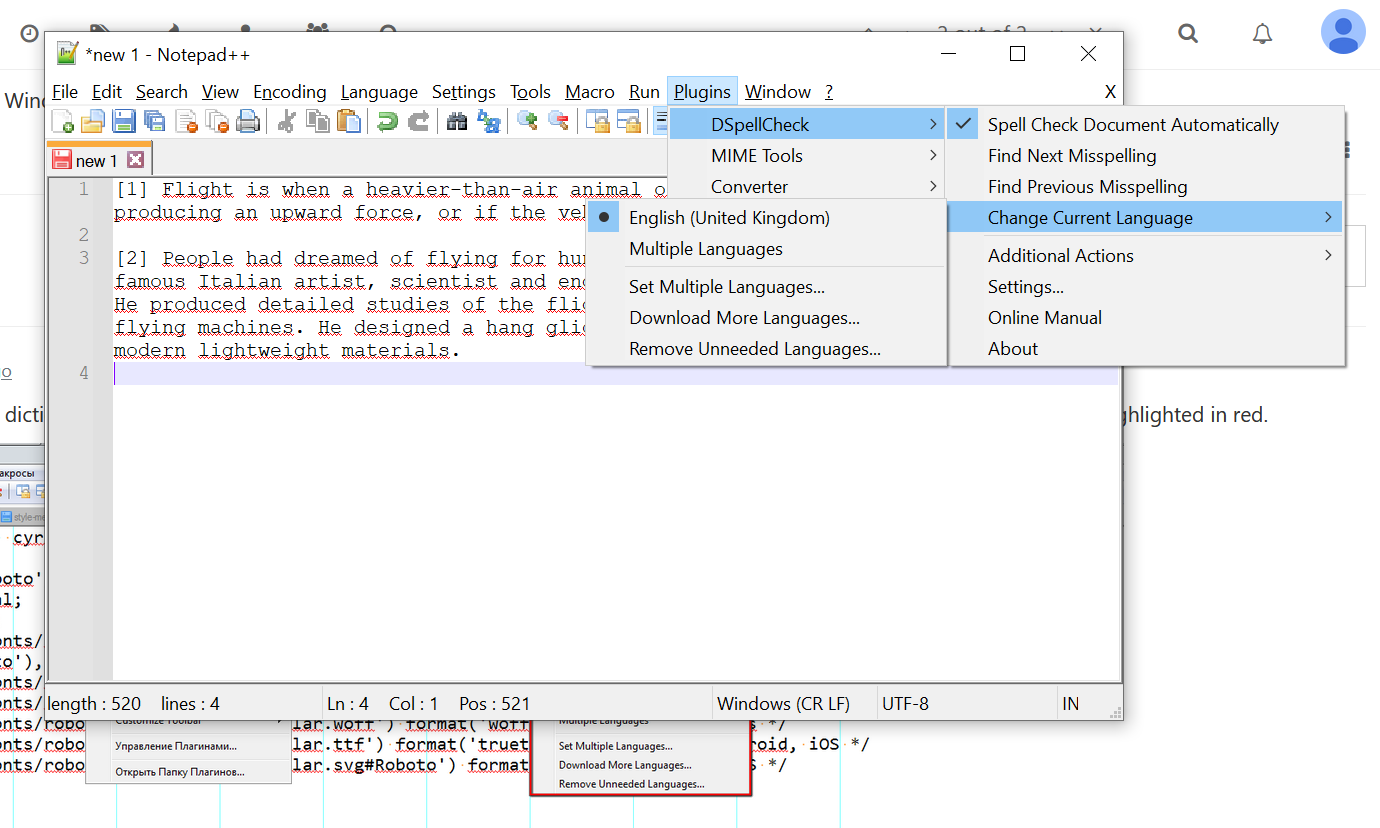The height and width of the screenshot is (828, 1380).
Task: Click the X close-document button at menu bar
Action: tap(1110, 92)
